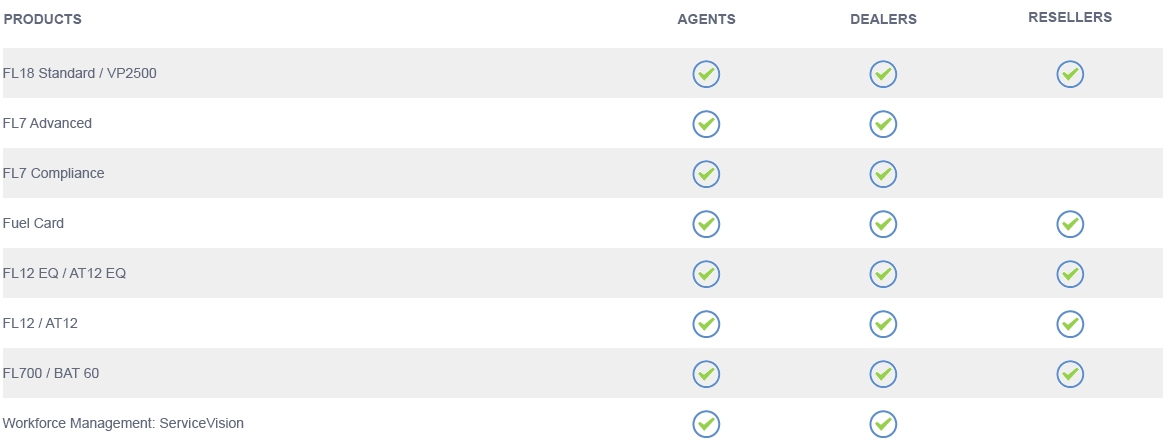
Task: Click Dealers checkmark for Fuel Card
Action: click(x=883, y=224)
